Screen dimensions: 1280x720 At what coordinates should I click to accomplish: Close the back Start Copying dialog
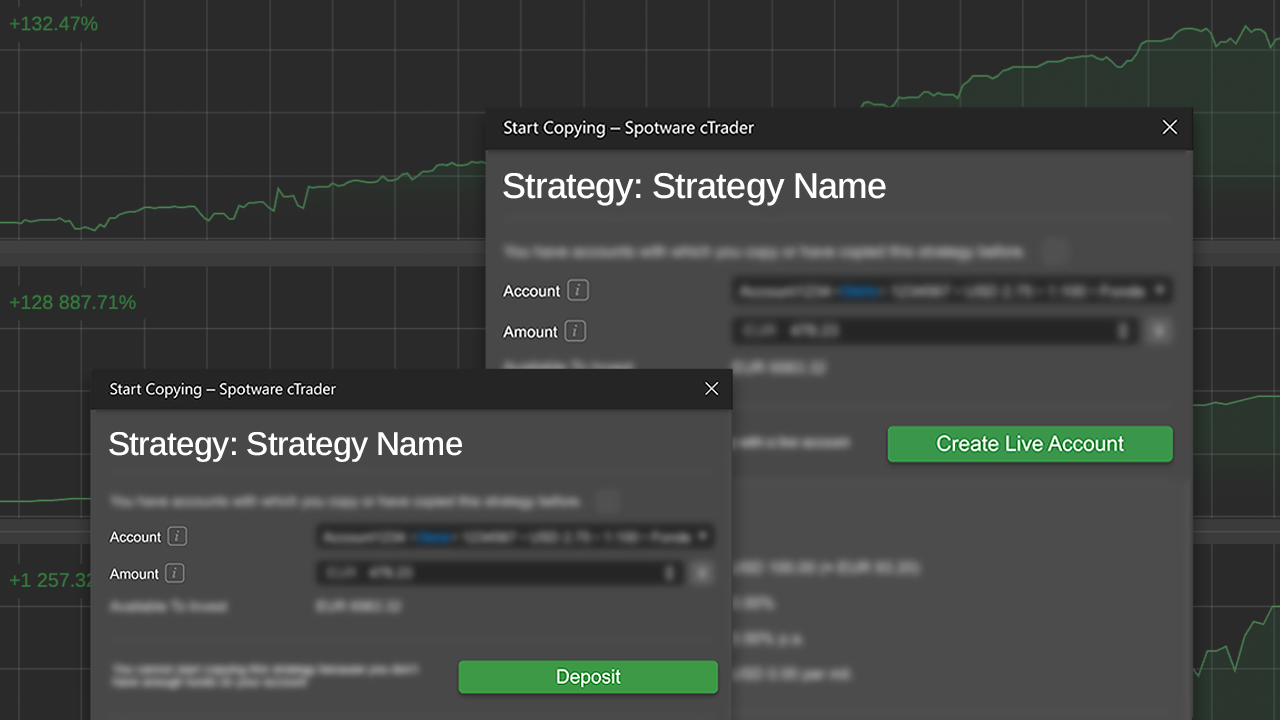(1170, 127)
